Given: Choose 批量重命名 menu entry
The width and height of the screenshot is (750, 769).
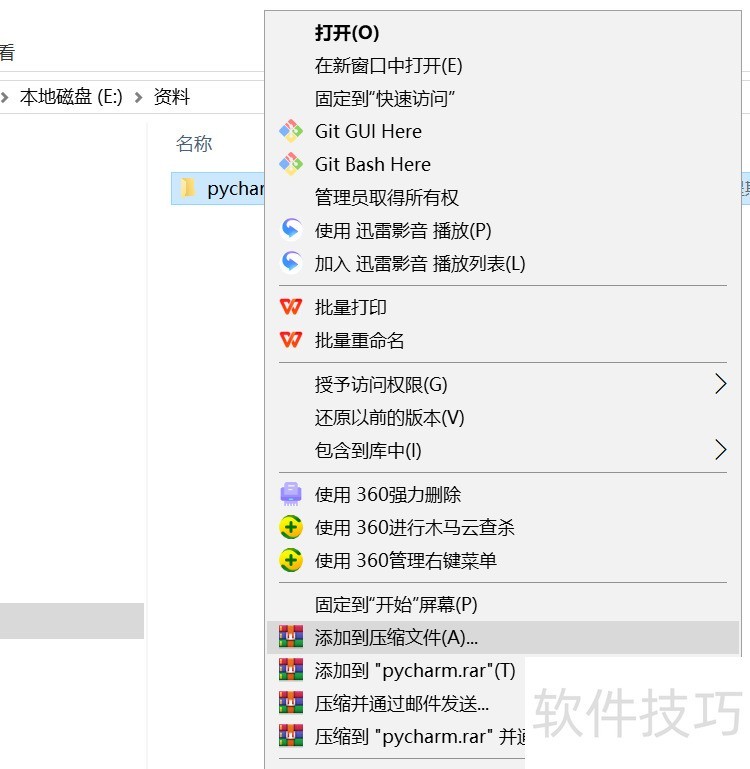Looking at the screenshot, I should pyautogui.click(x=503, y=340).
